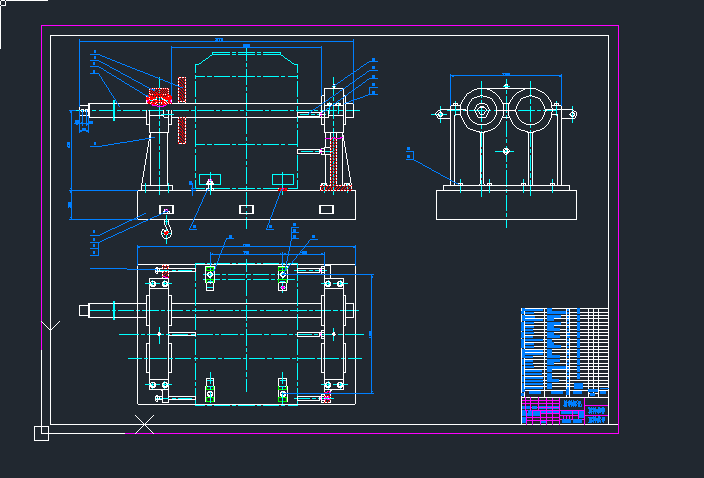Click the top-left green slotted bracket in plan view
Viewport: 704px width, 478px height.
tap(210, 274)
